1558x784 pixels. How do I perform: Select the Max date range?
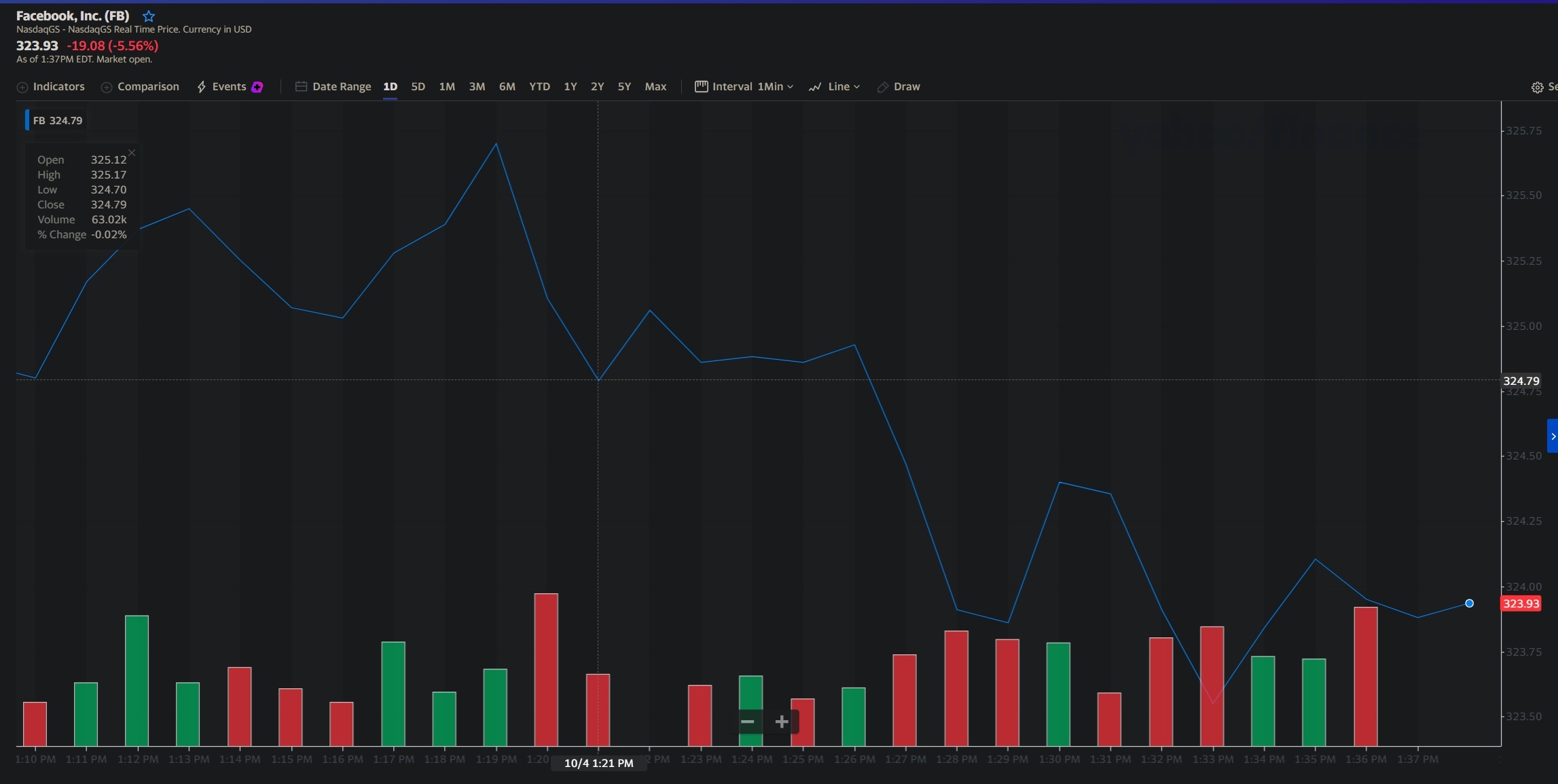pos(655,87)
